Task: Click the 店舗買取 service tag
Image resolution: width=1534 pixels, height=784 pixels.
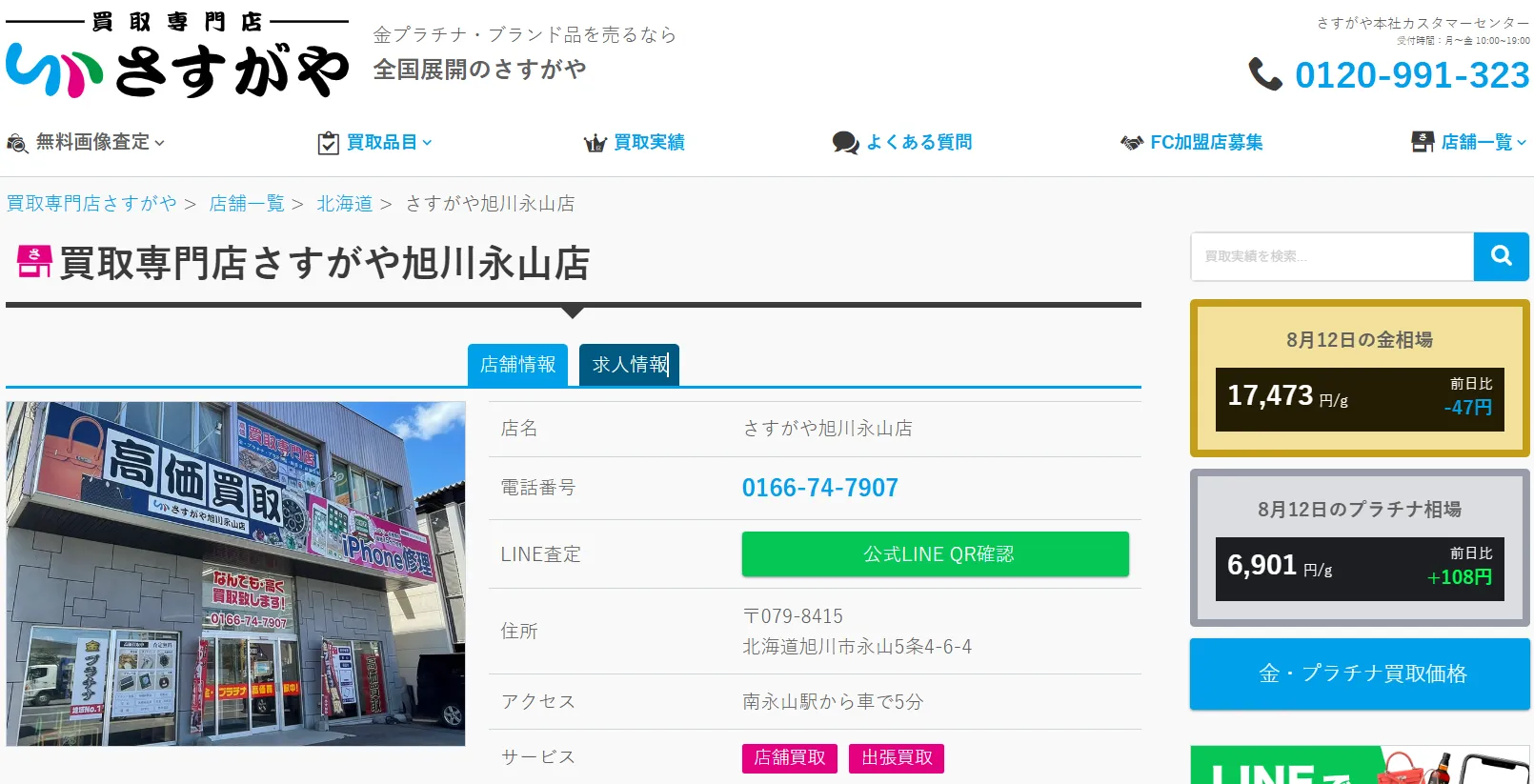Action: point(790,757)
